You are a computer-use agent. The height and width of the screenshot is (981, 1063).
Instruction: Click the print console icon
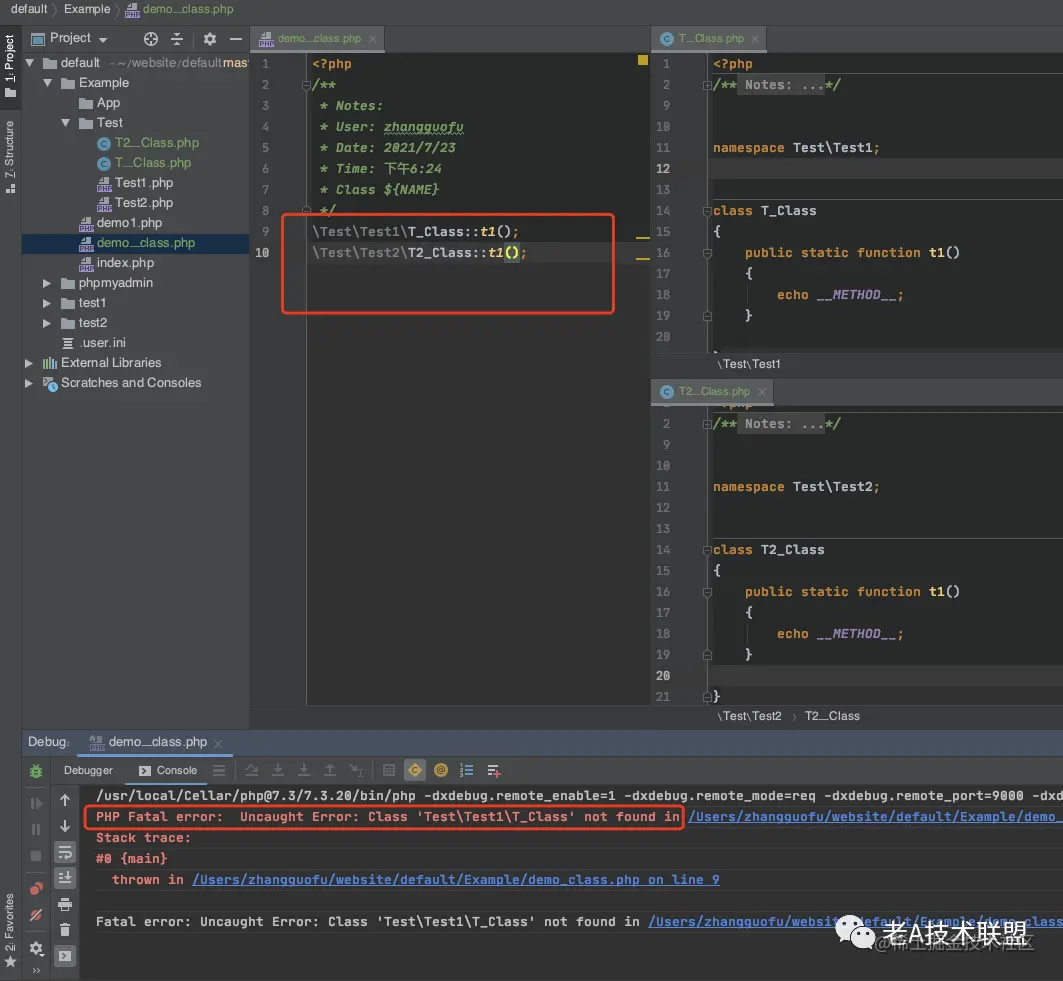65,904
